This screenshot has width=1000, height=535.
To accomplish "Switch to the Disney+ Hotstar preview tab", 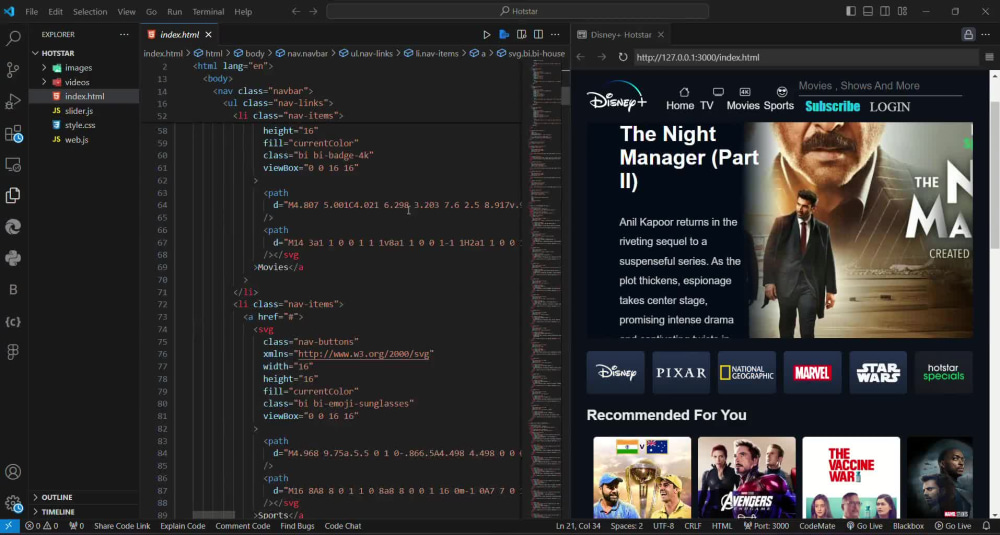I will 621,34.
